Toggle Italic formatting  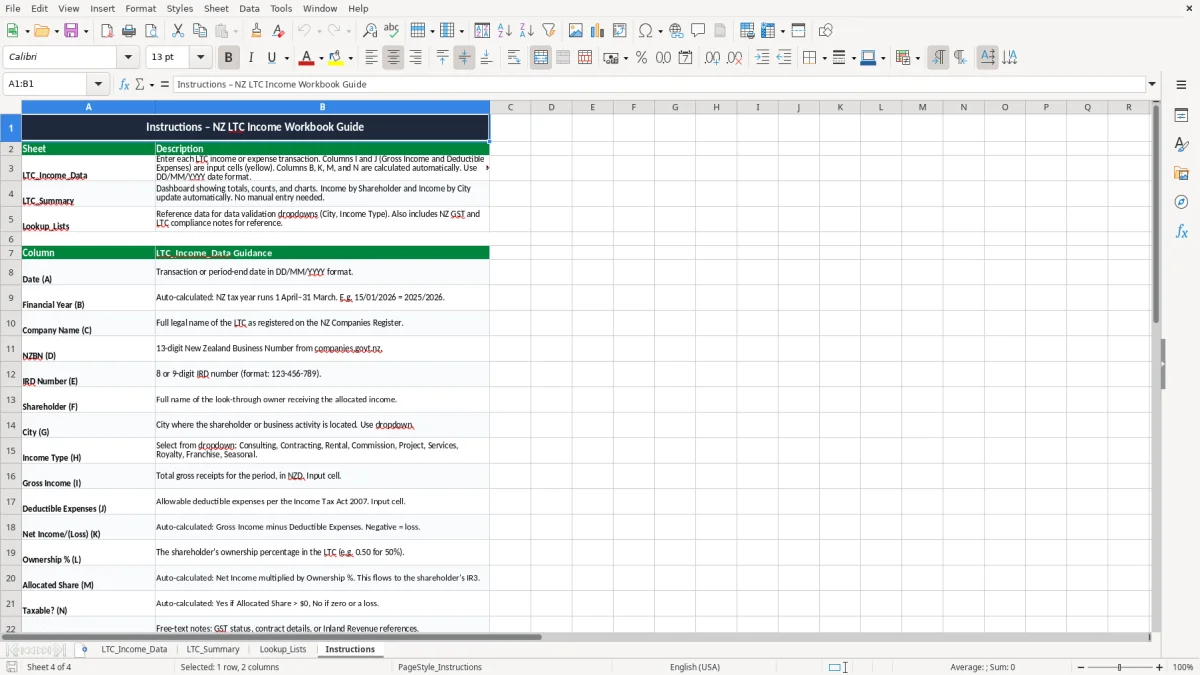250,58
